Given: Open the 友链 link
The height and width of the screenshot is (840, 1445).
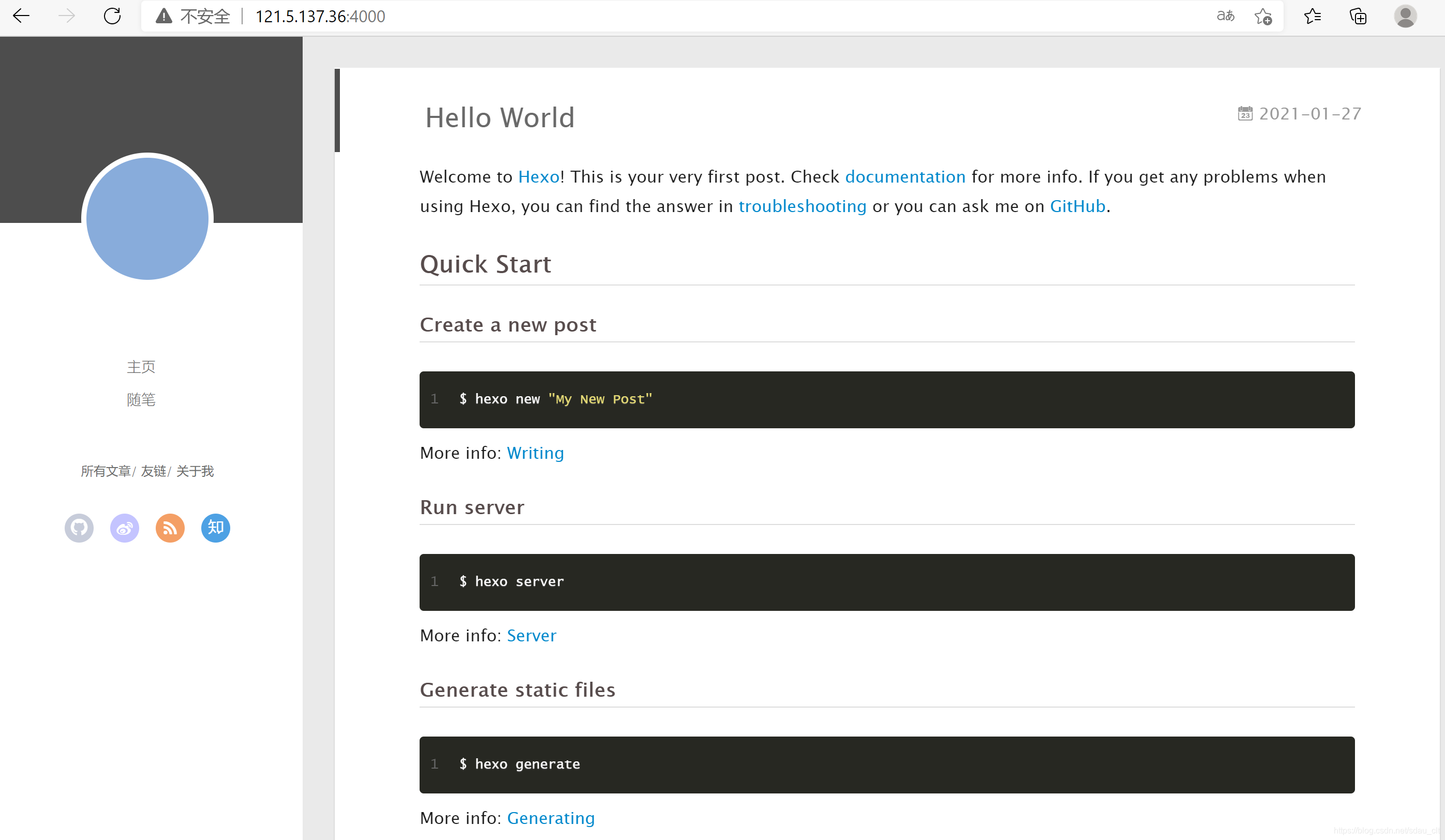Looking at the screenshot, I should (154, 471).
